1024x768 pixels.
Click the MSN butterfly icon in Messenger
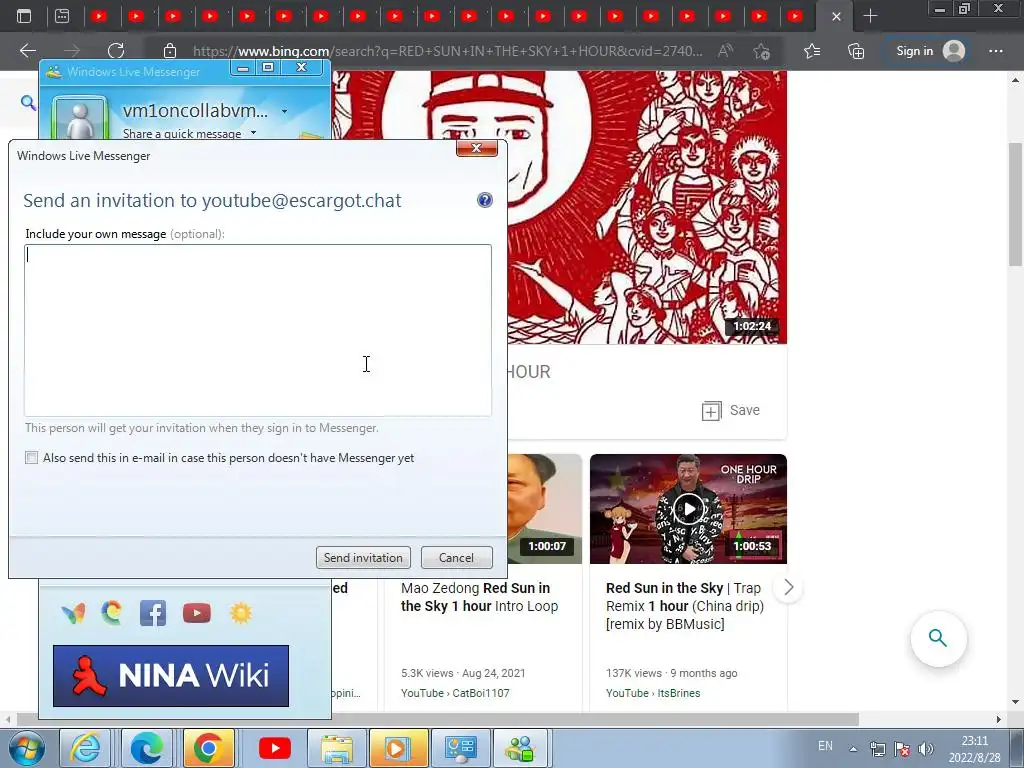tap(73, 613)
